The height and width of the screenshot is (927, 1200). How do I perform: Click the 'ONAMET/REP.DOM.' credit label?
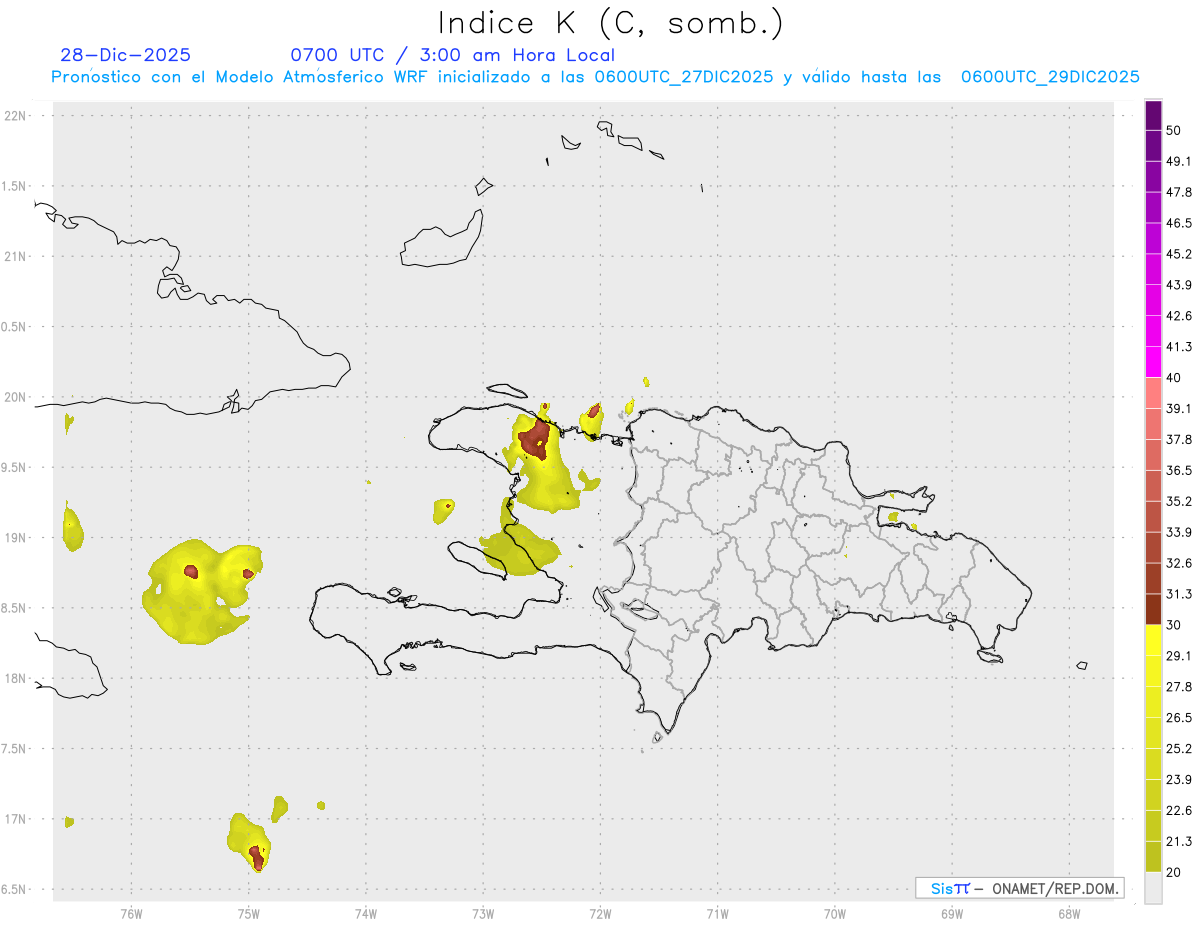point(1054,888)
